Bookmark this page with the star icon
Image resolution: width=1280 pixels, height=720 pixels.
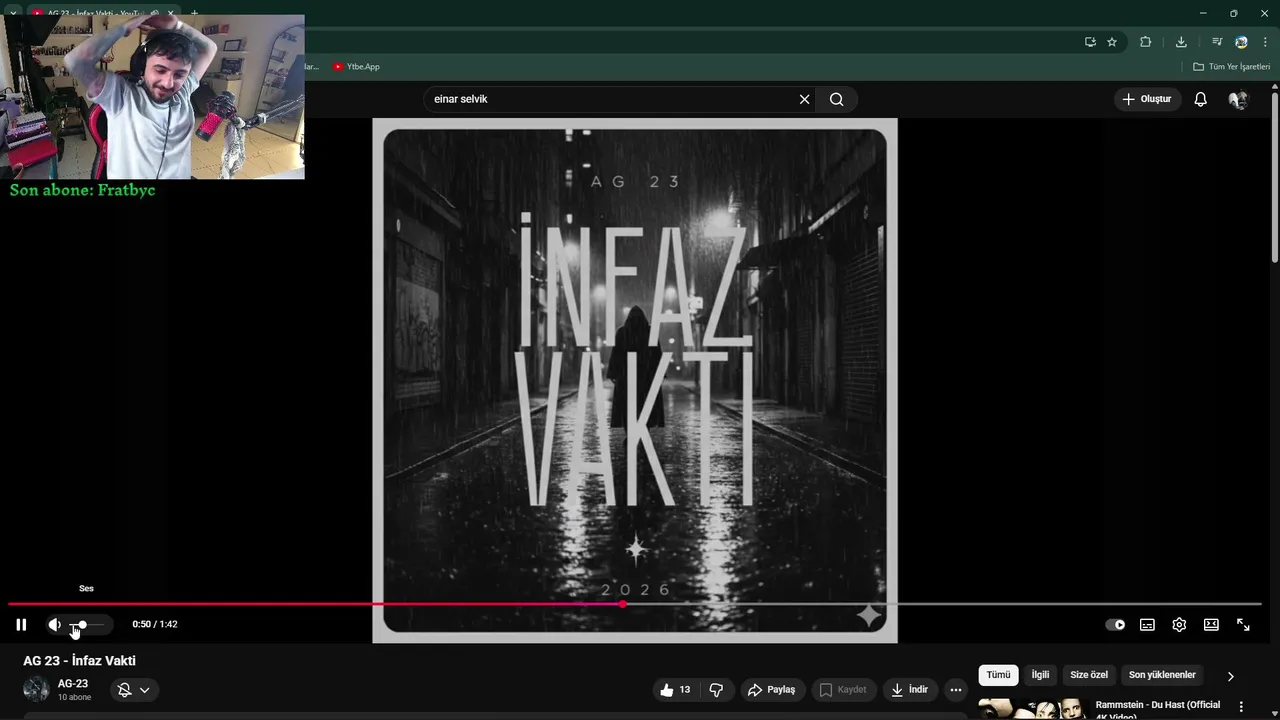[x=1112, y=42]
